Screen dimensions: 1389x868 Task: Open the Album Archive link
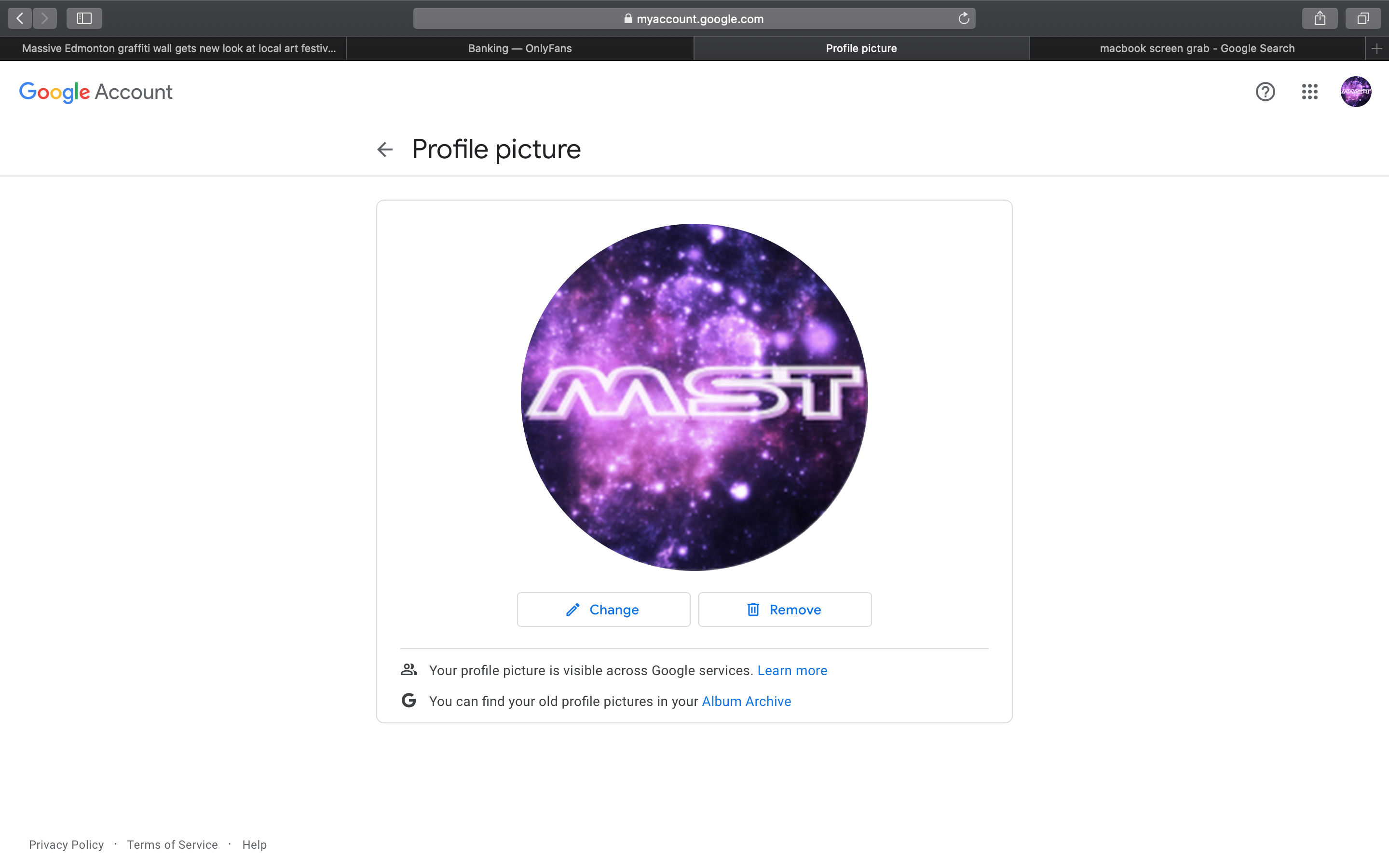746,701
